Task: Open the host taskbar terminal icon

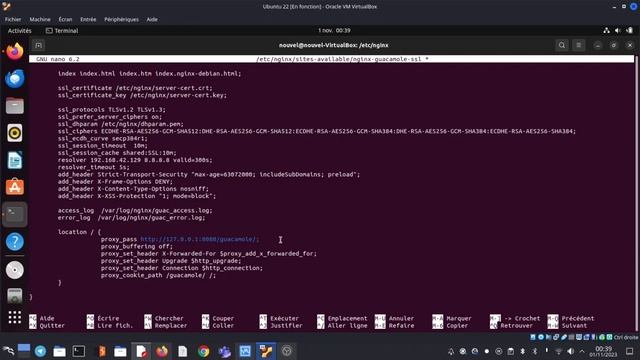Action: pyautogui.click(x=78, y=351)
